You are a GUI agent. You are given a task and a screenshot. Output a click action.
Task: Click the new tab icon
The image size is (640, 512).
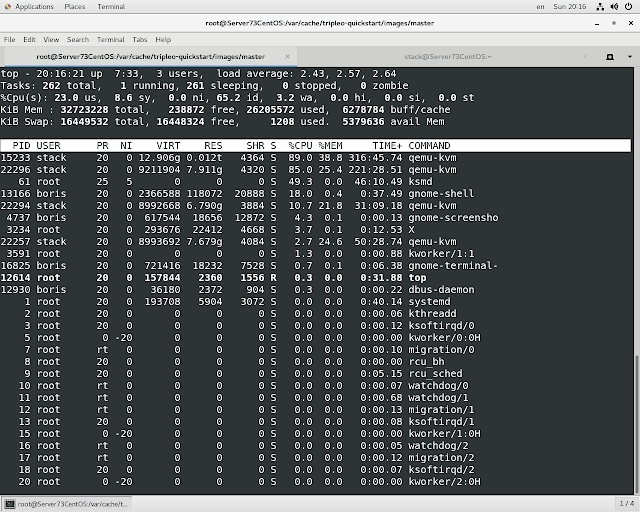coord(610,57)
